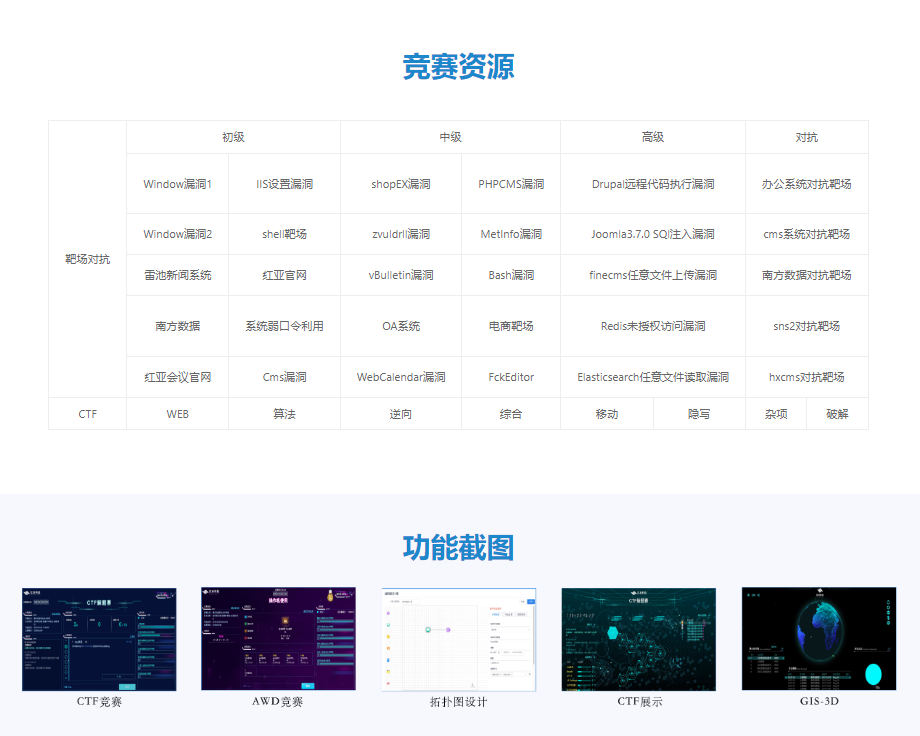This screenshot has height=736, width=920.
Task: Click the Window漏洞1 cell
Action: point(177,184)
